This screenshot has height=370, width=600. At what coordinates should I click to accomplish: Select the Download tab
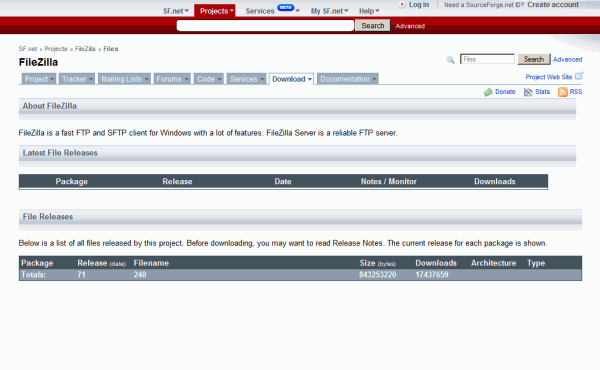pos(292,79)
